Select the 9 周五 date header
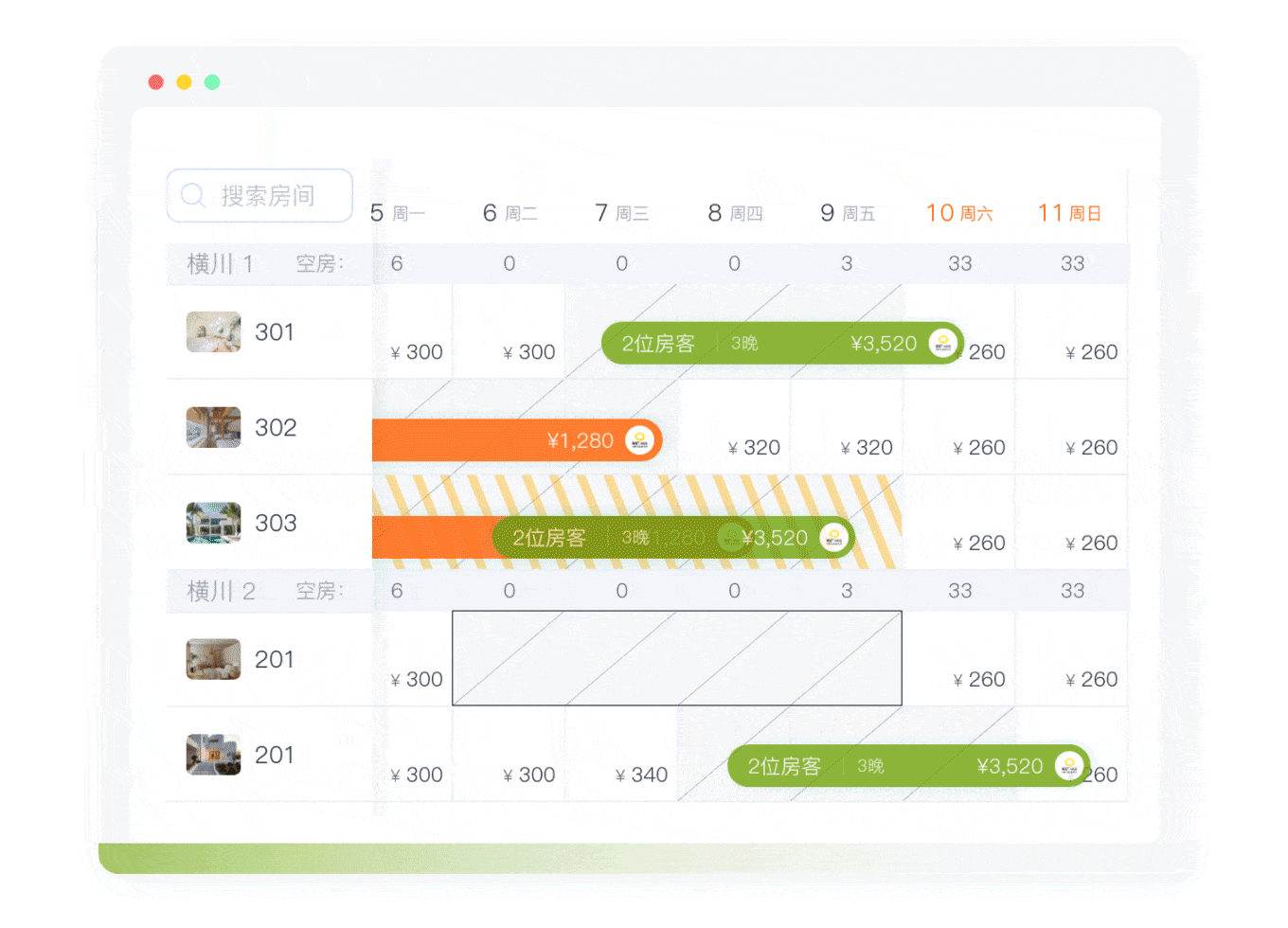Image resolution: width=1288 pixels, height=928 pixels. [848, 213]
